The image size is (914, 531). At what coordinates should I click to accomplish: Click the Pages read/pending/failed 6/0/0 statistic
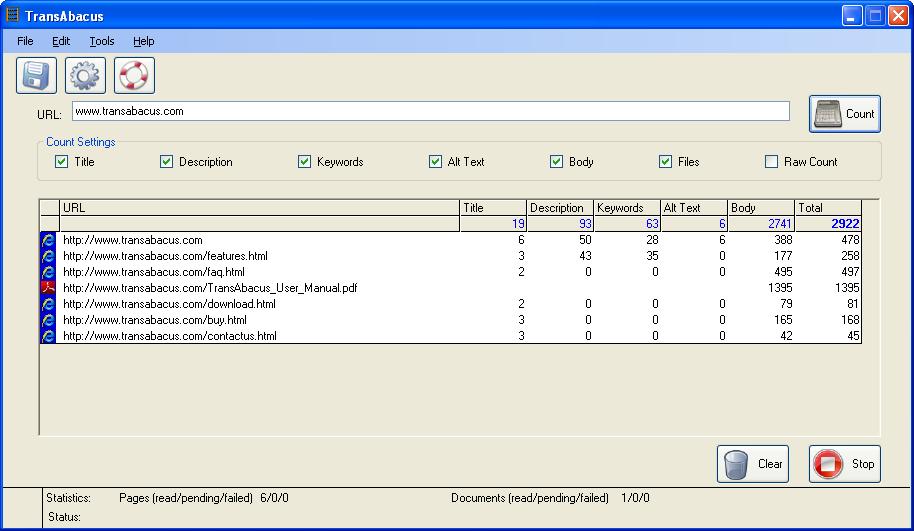point(203,498)
